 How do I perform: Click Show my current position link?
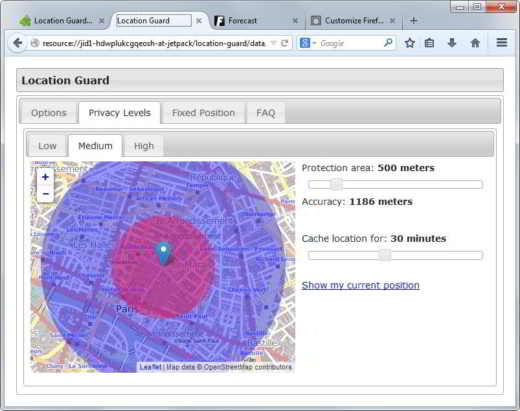[360, 285]
